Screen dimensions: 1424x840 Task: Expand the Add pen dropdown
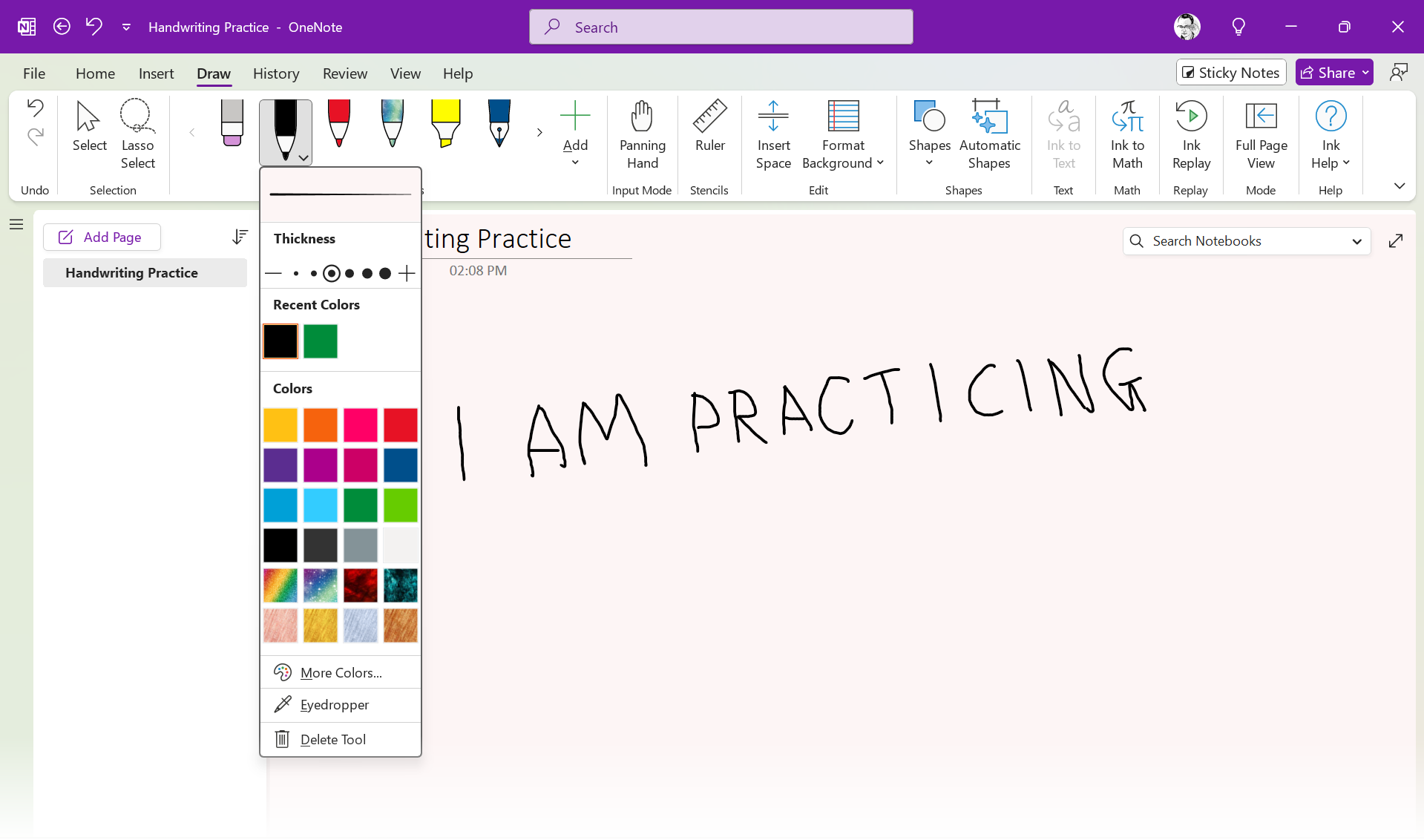pyautogui.click(x=575, y=163)
